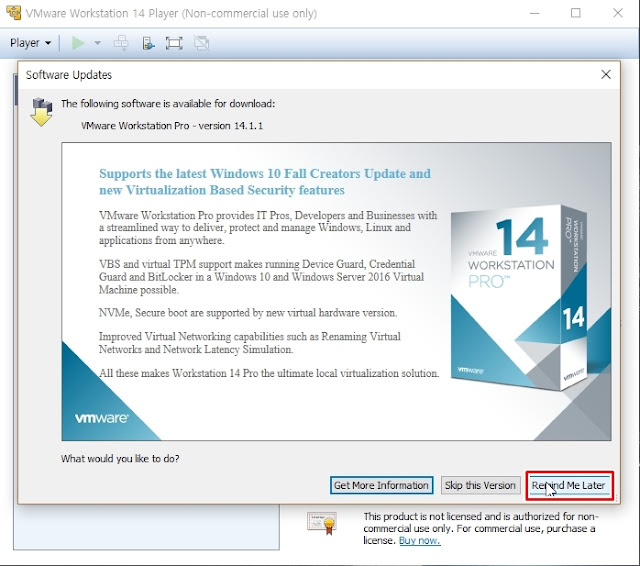Enter full screen mode icon
Image resolution: width=640 pixels, height=566 pixels.
[x=174, y=43]
